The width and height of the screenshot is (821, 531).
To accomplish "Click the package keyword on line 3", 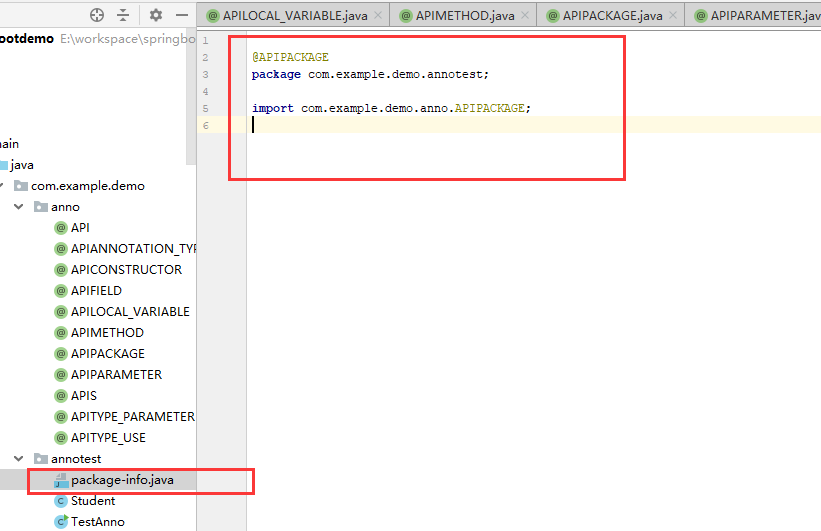I will tap(276, 74).
